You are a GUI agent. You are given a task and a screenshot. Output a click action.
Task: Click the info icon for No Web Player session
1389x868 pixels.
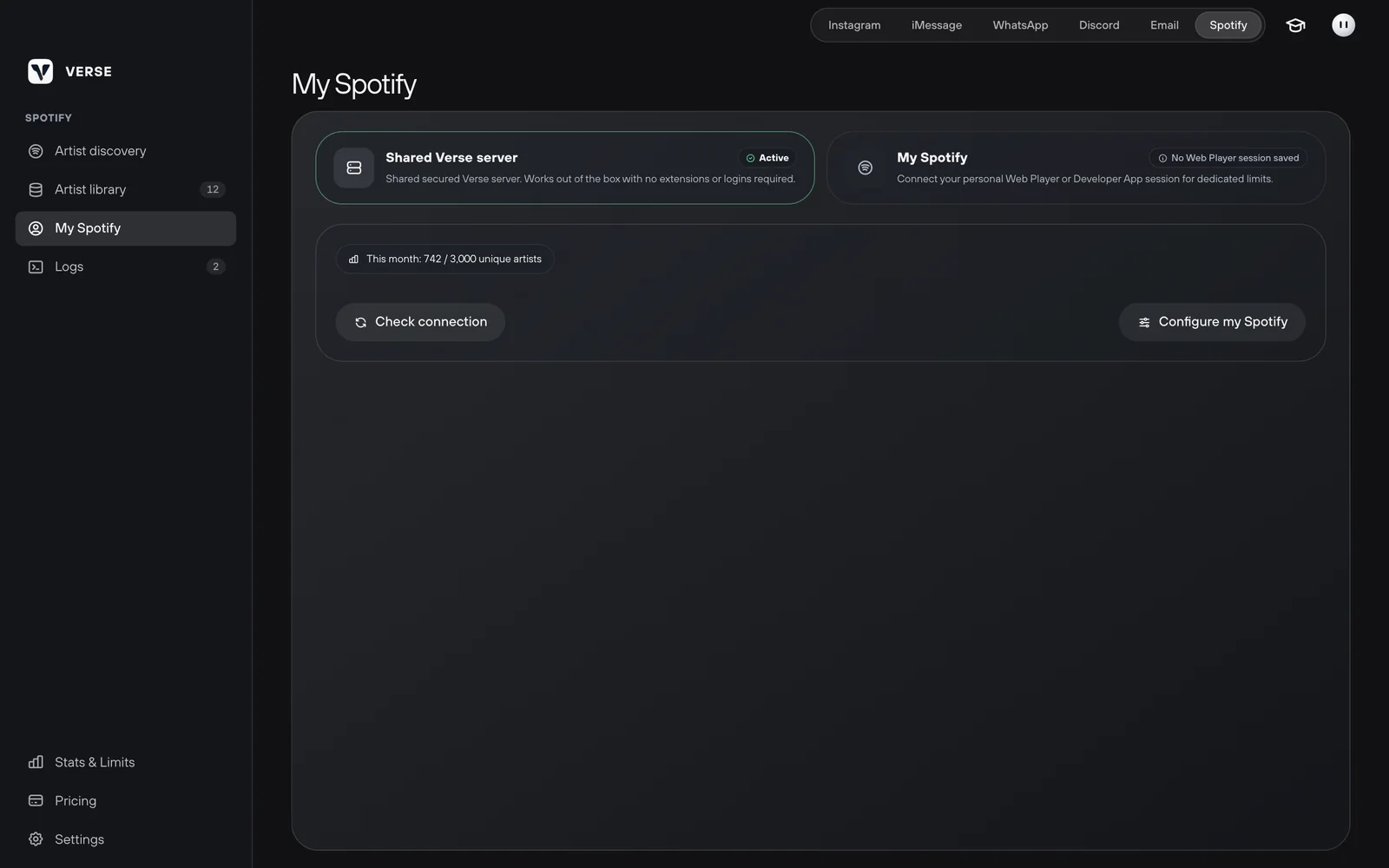coord(1162,158)
